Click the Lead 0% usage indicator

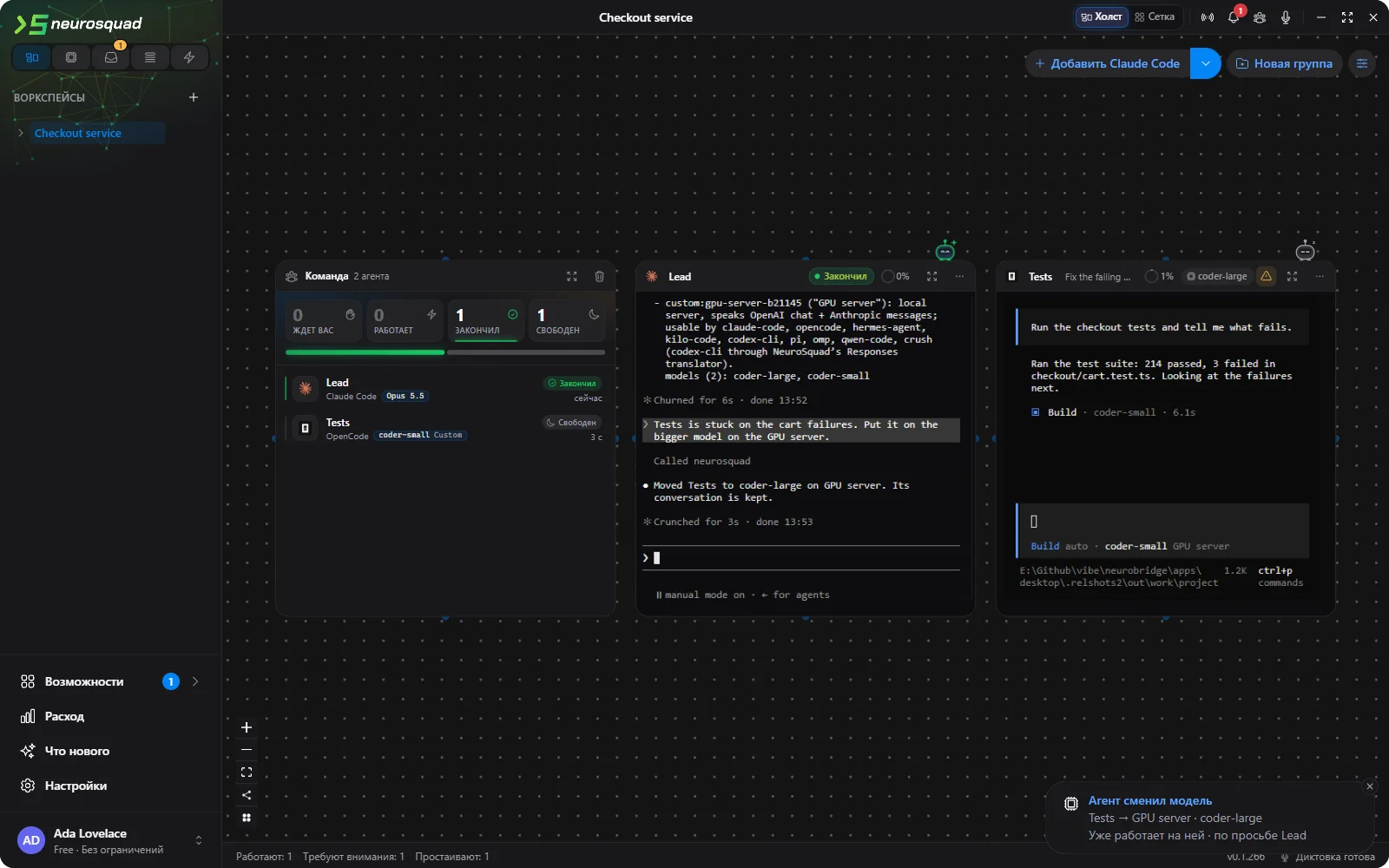pyautogui.click(x=895, y=276)
